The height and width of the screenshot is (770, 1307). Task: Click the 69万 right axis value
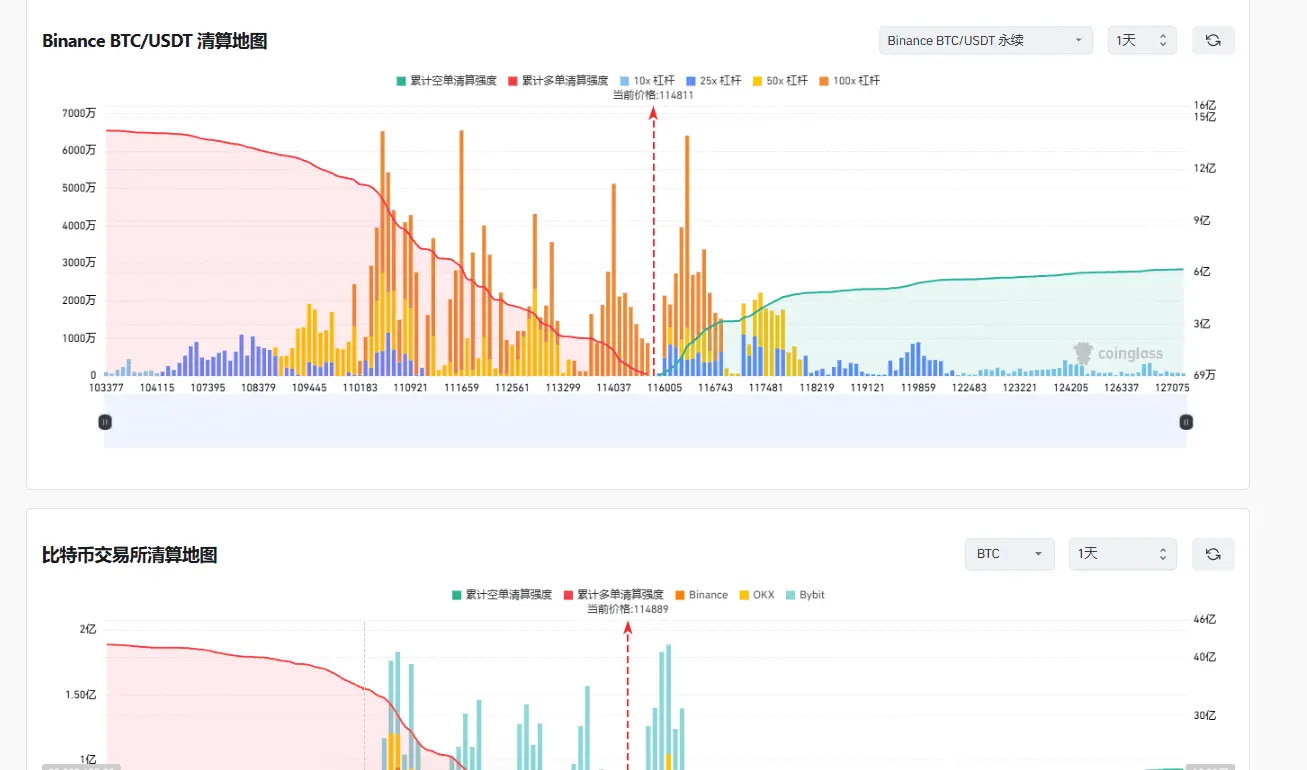[1205, 375]
